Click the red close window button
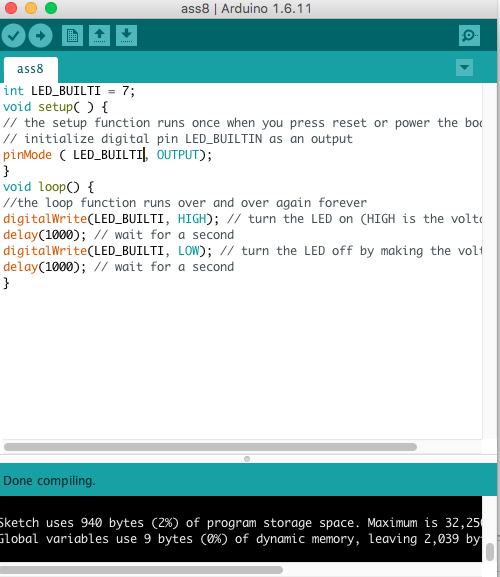The width and height of the screenshot is (500, 577). (x=11, y=8)
